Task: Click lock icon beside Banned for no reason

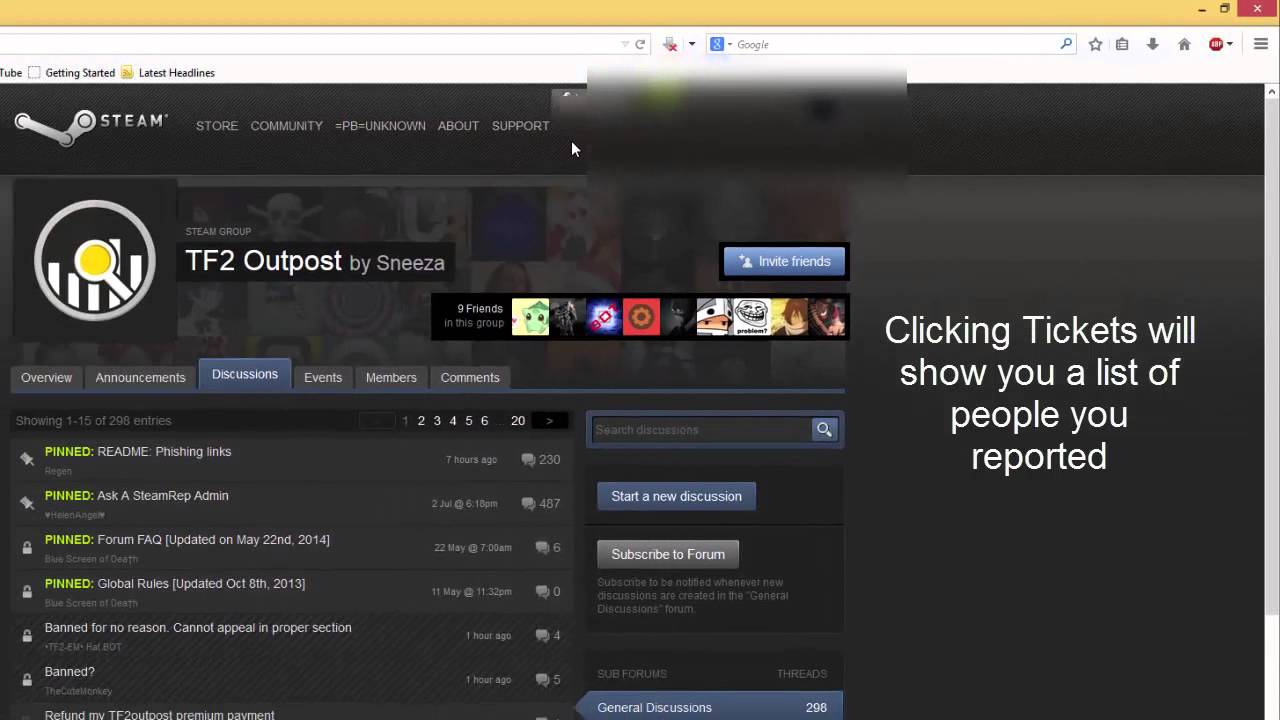Action: 27,635
